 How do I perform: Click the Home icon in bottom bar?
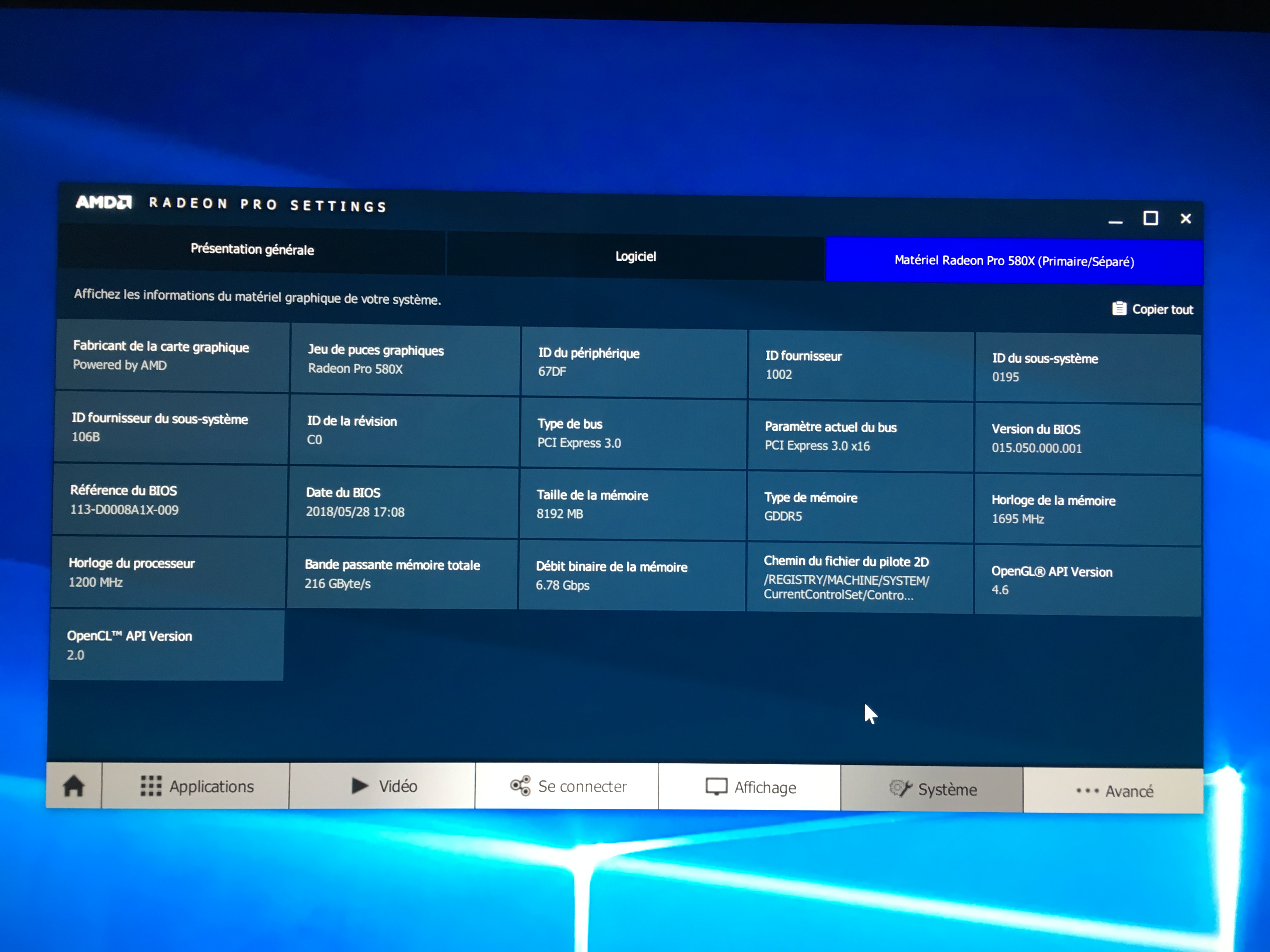(74, 785)
